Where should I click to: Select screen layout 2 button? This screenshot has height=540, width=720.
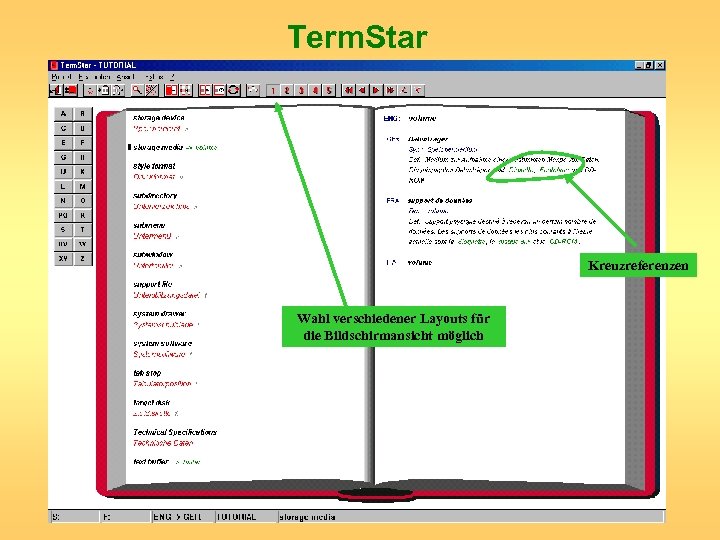(x=287, y=90)
